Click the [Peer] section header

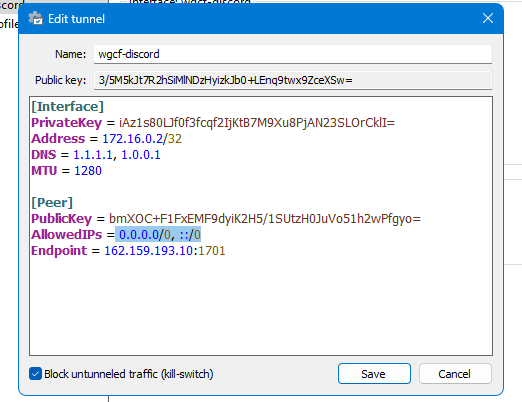click(x=52, y=203)
